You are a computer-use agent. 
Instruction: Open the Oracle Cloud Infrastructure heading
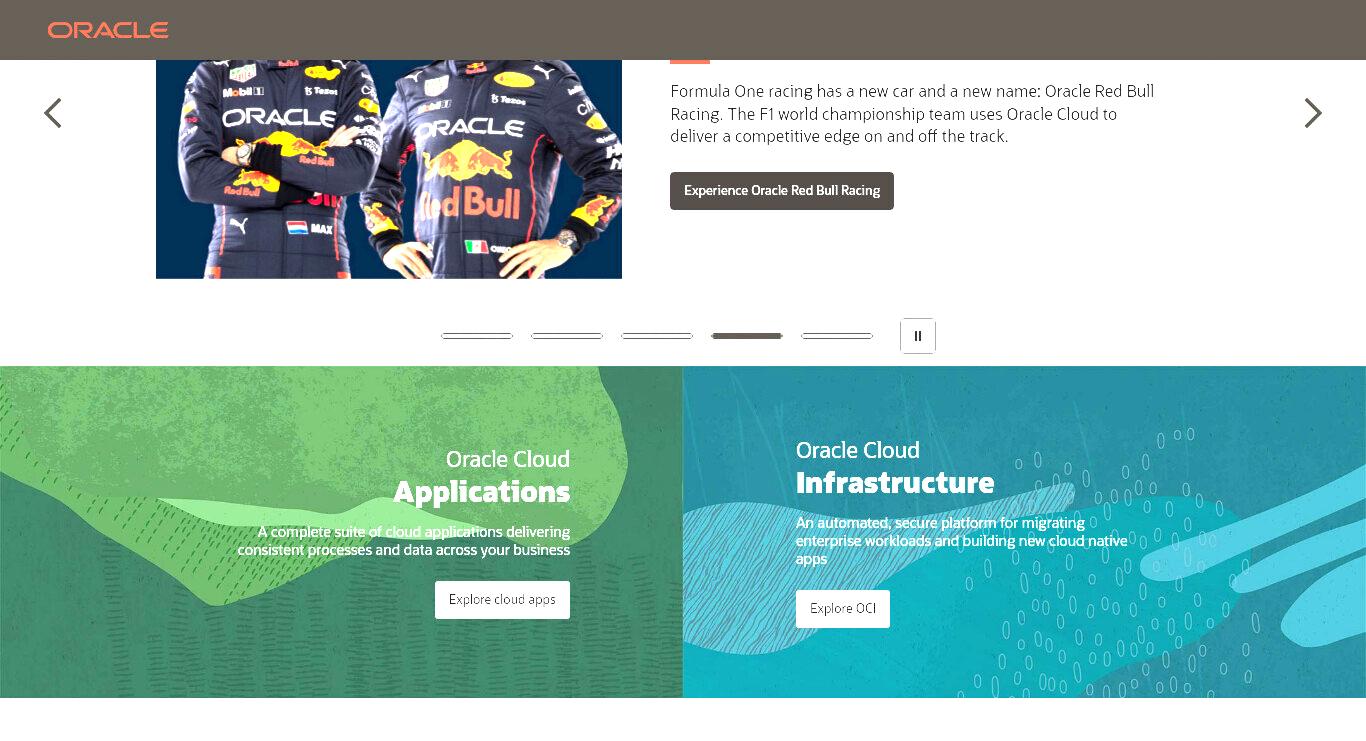click(x=895, y=467)
